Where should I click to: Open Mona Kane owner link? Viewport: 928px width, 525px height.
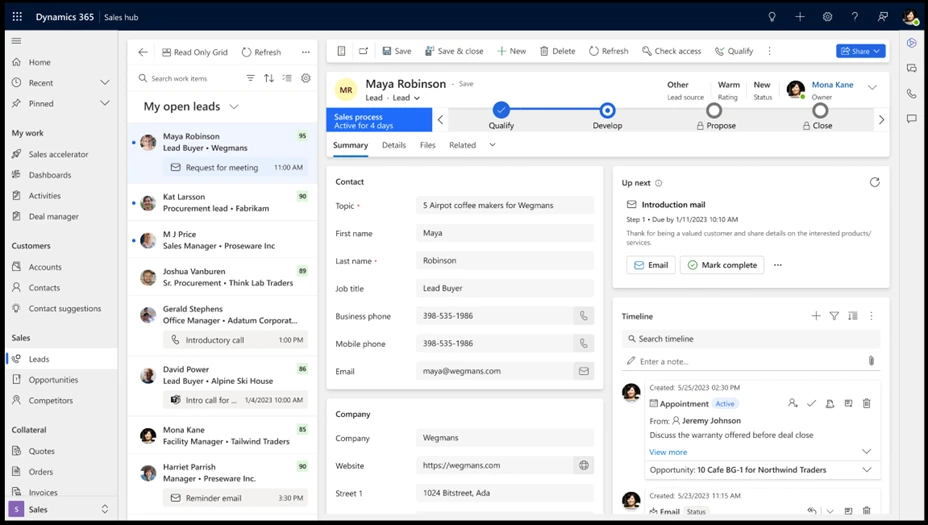pyautogui.click(x=832, y=85)
